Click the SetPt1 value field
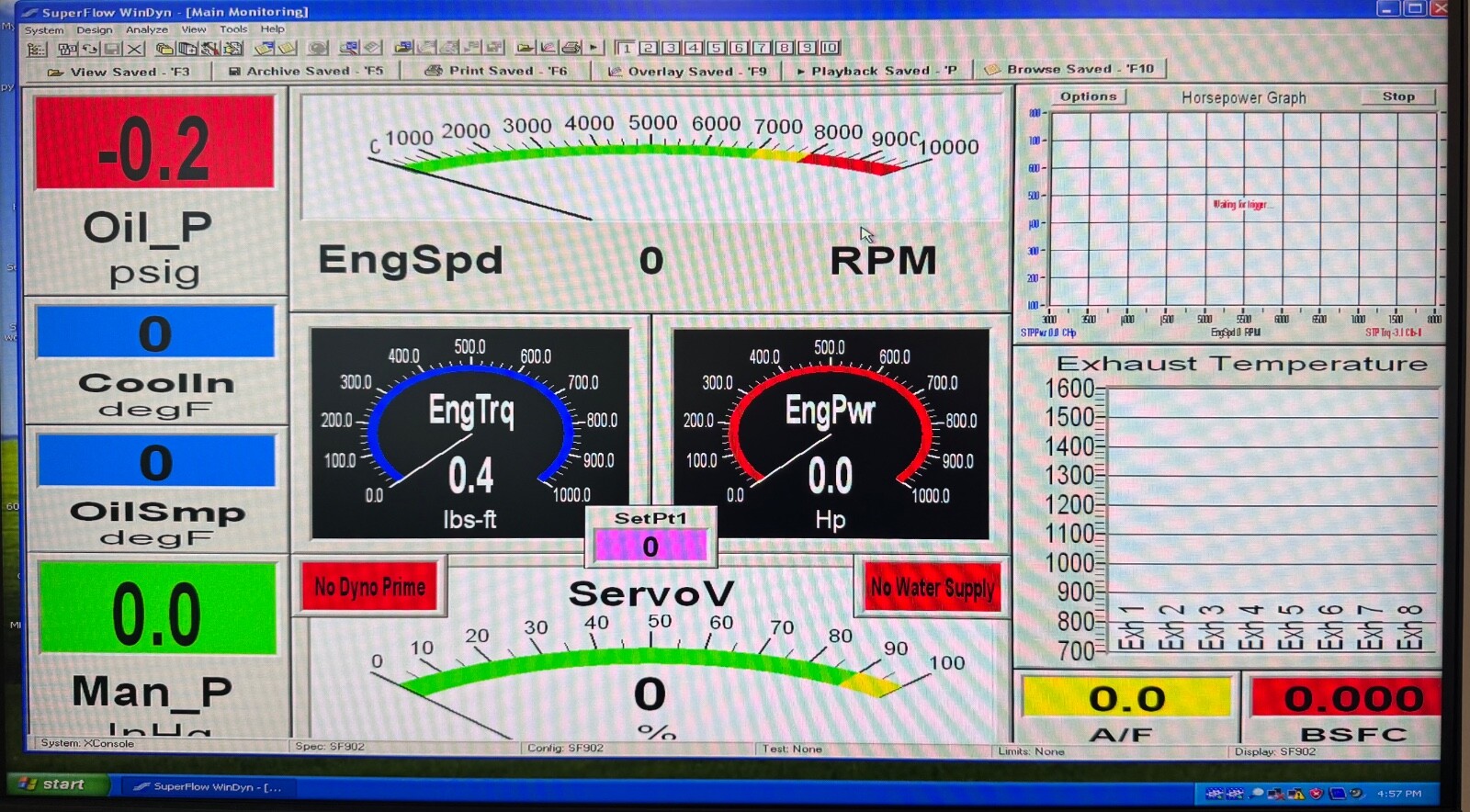The width and height of the screenshot is (1470, 812). coord(650,547)
